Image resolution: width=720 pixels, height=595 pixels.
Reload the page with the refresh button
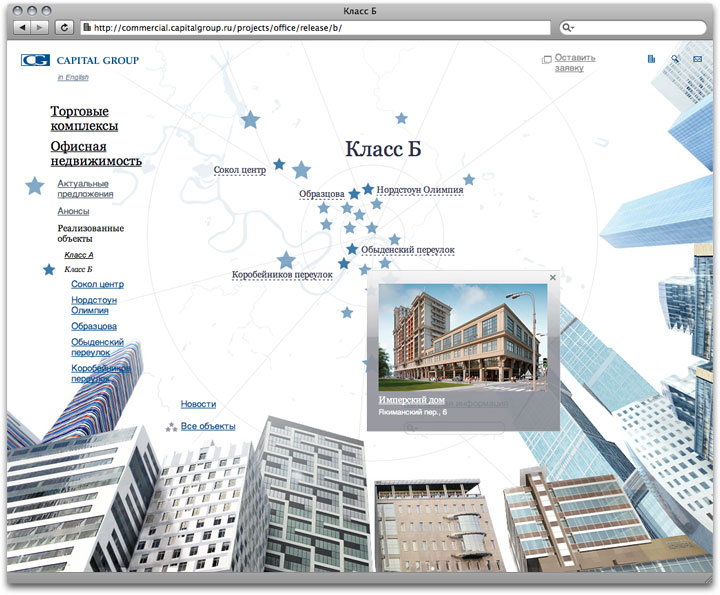point(64,28)
